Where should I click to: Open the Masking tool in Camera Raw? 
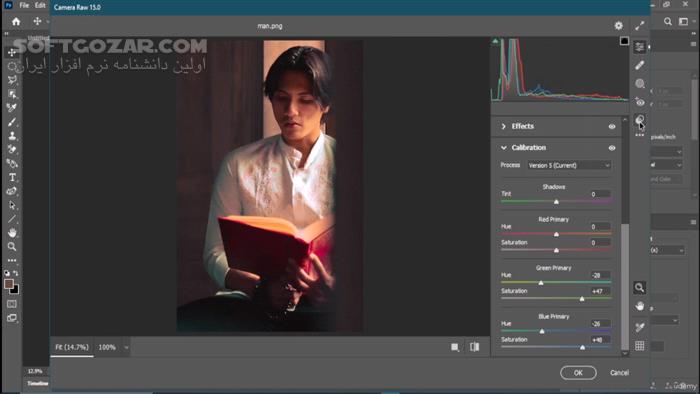click(x=640, y=83)
